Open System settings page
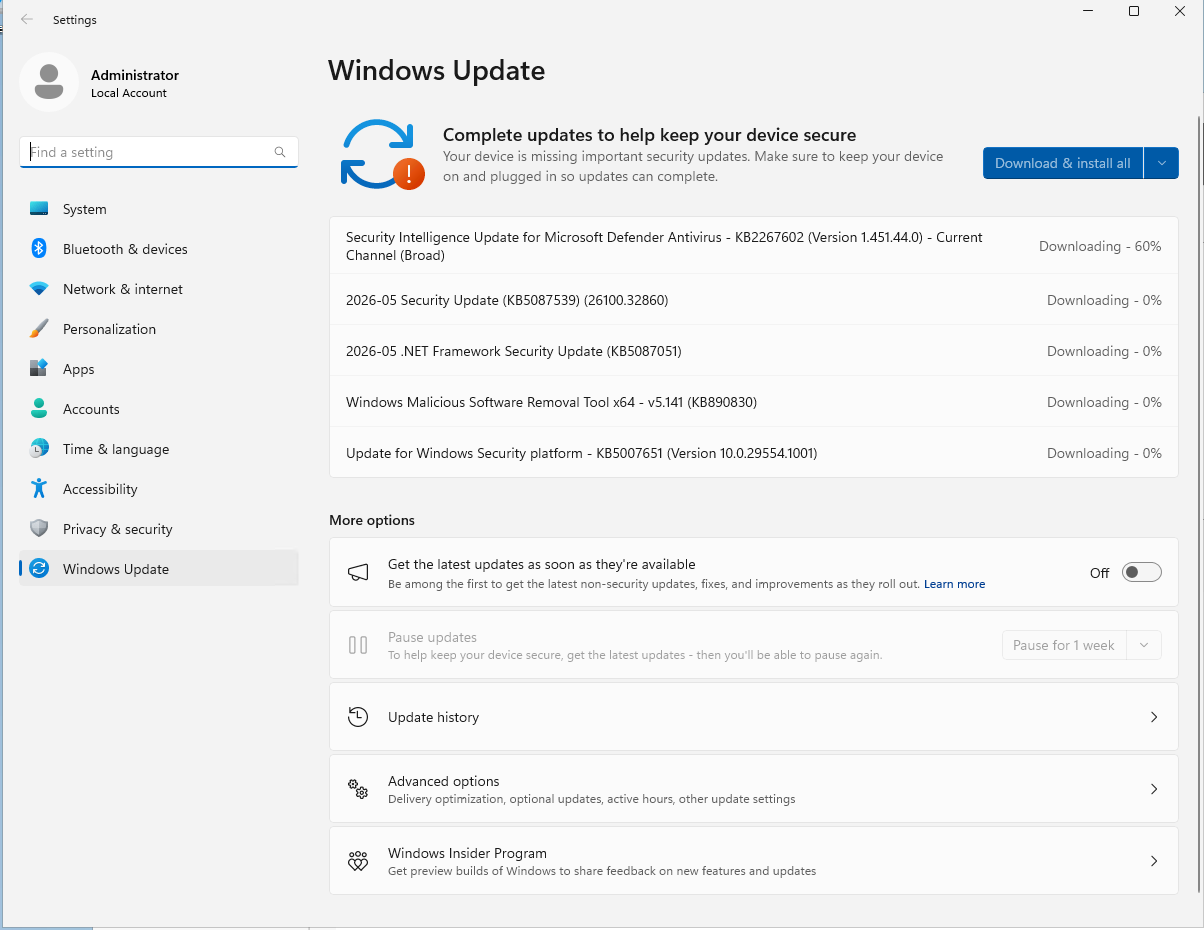Viewport: 1204px width, 930px height. click(159, 209)
